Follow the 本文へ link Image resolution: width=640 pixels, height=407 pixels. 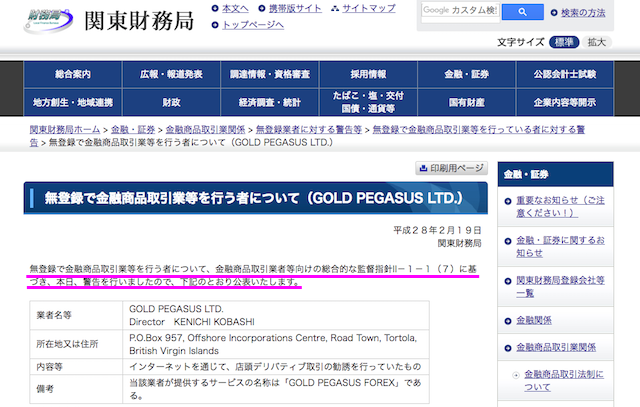coord(236,9)
